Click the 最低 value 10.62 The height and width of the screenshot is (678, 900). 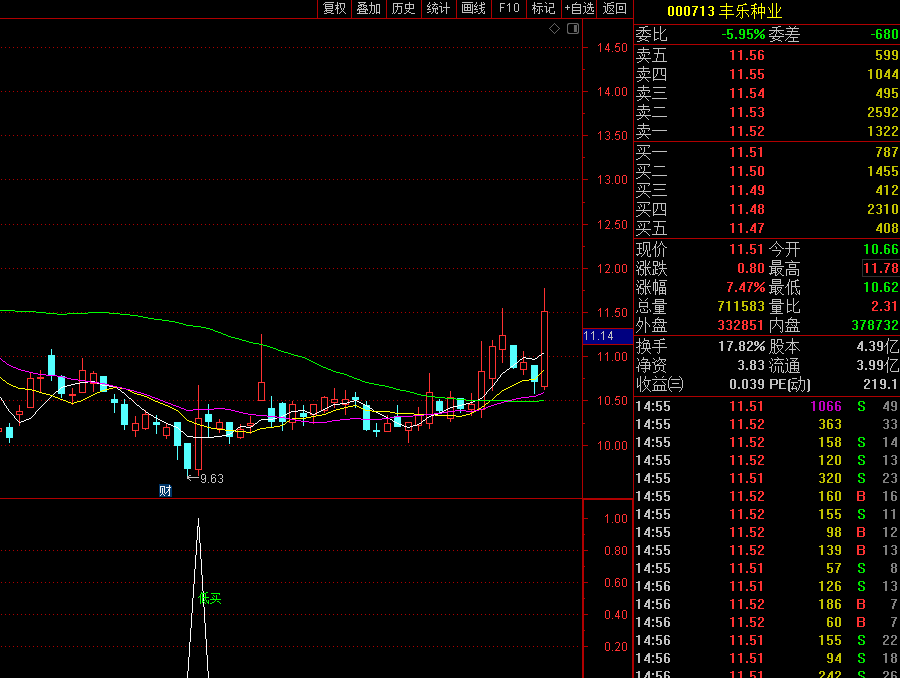pos(881,287)
